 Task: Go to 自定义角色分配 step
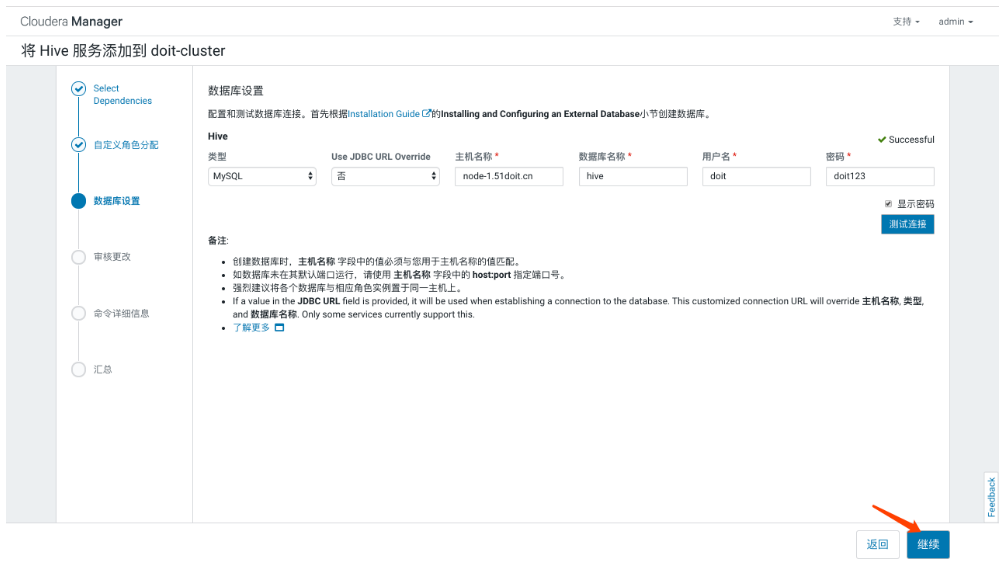[x=125, y=145]
